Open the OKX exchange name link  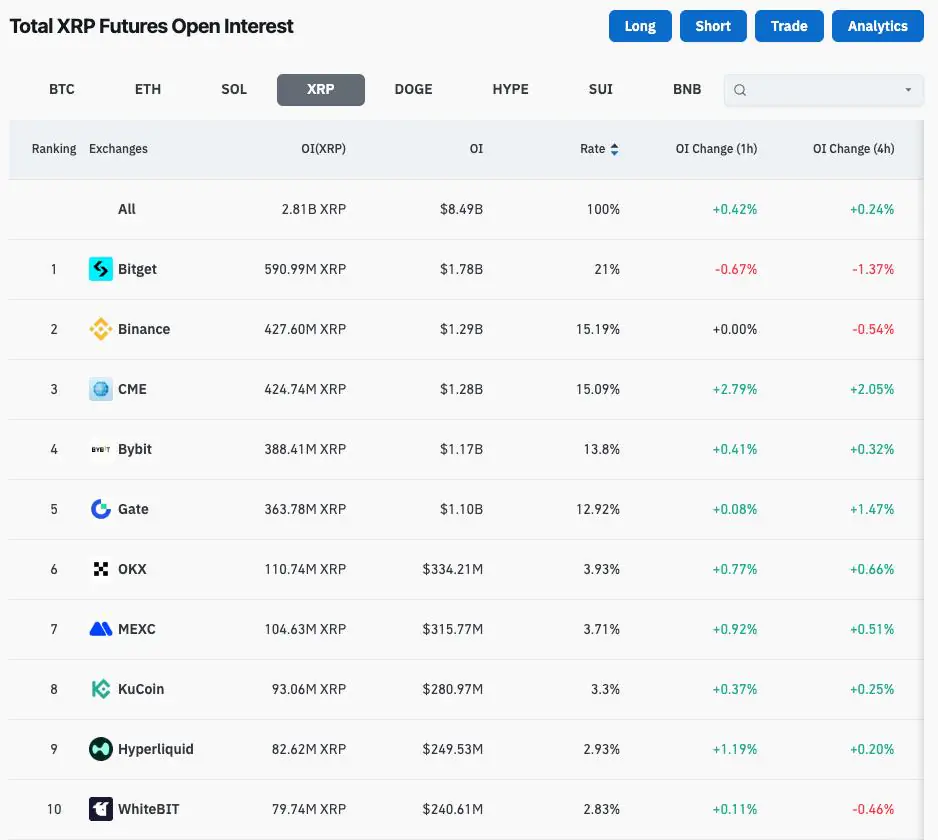[x=132, y=569]
